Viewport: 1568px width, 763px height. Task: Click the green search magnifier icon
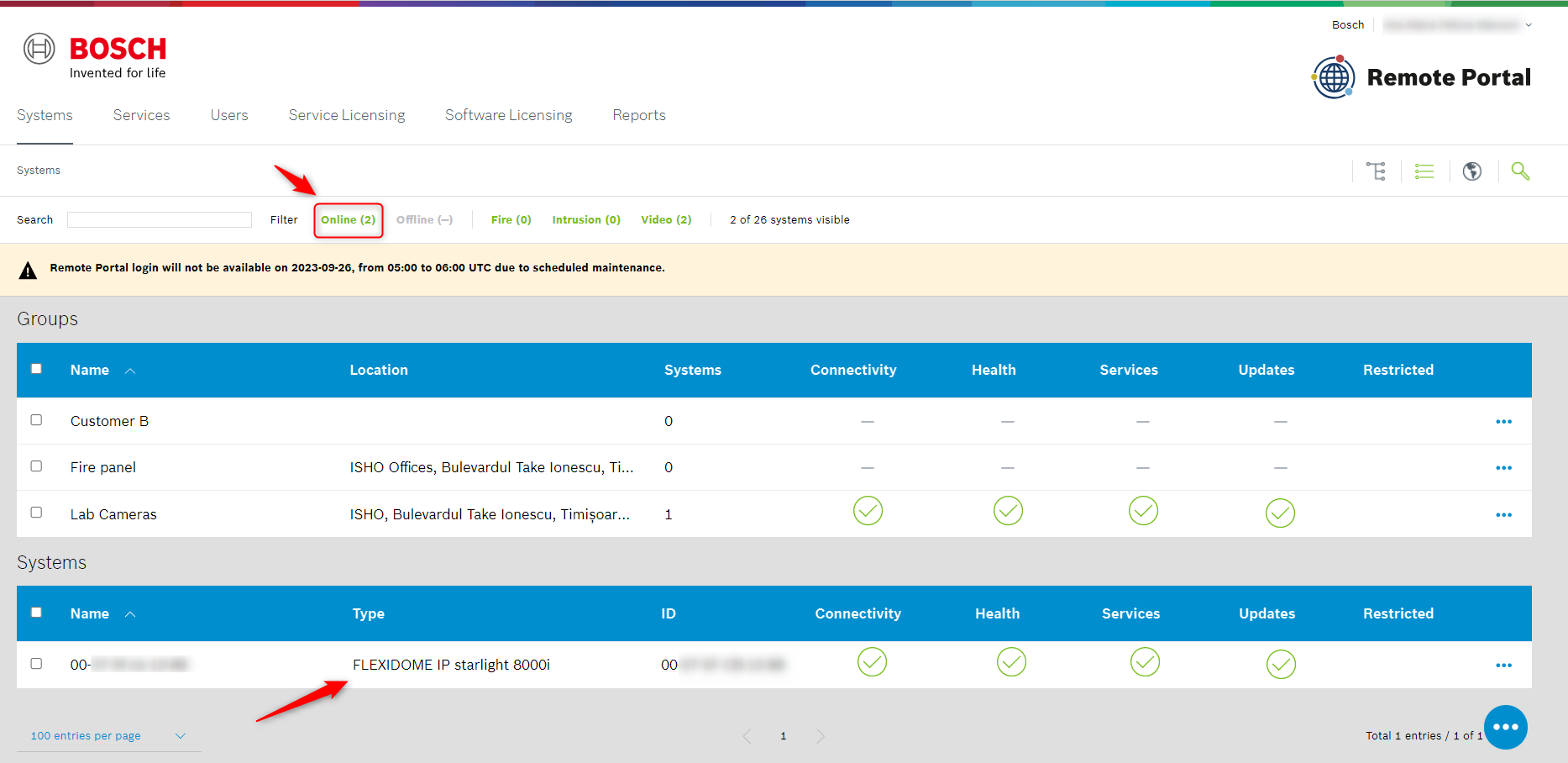click(1520, 171)
